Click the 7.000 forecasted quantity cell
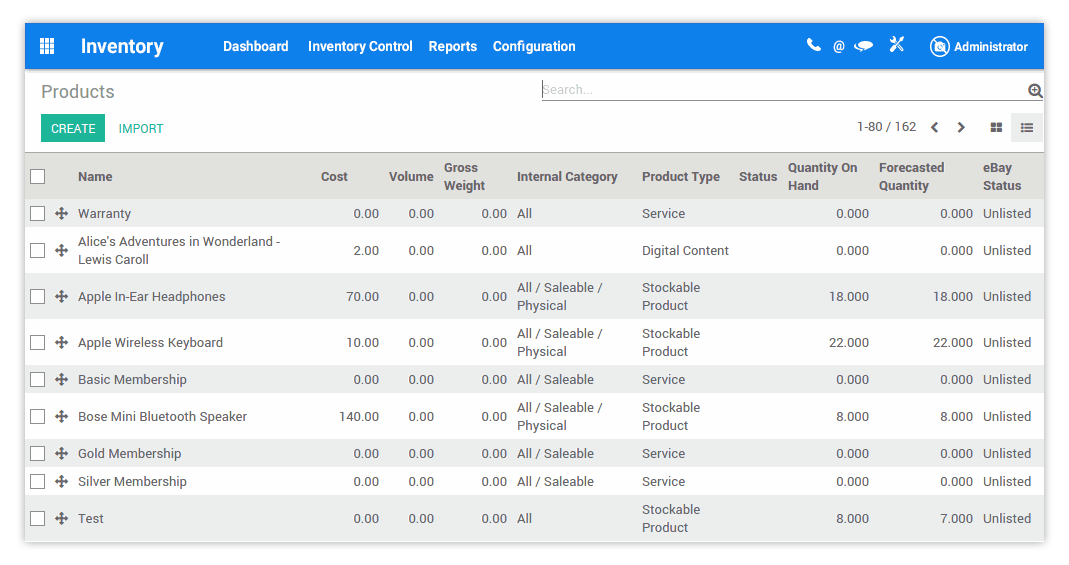The image size is (1069, 565). [956, 518]
